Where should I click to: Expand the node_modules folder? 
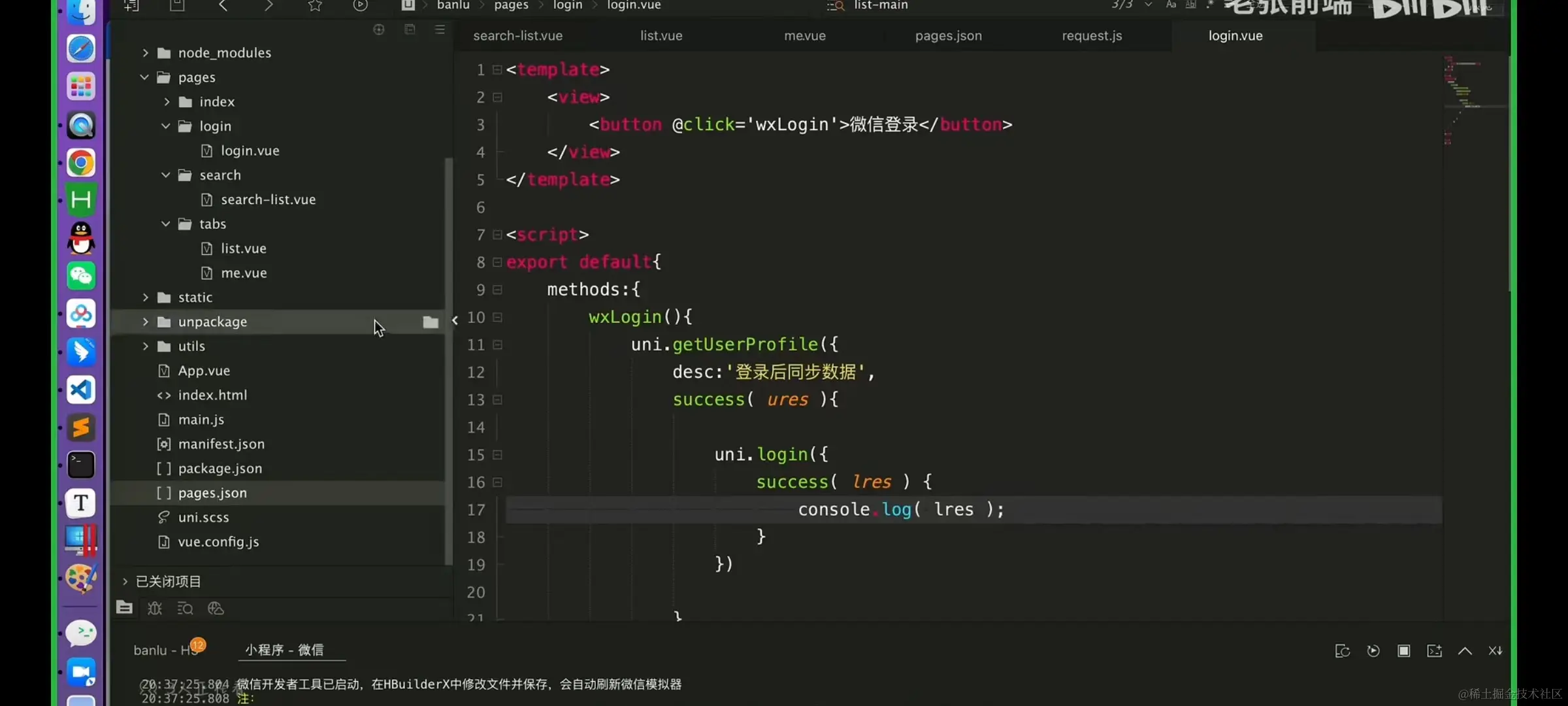point(146,53)
